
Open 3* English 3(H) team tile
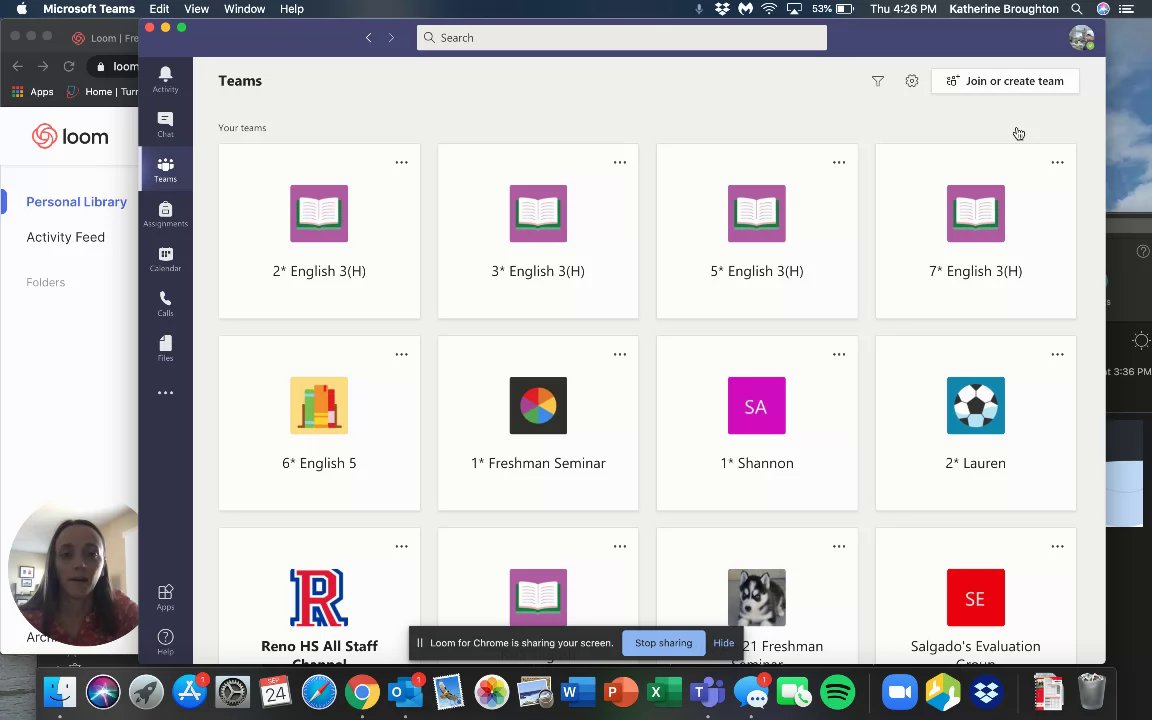(x=538, y=231)
